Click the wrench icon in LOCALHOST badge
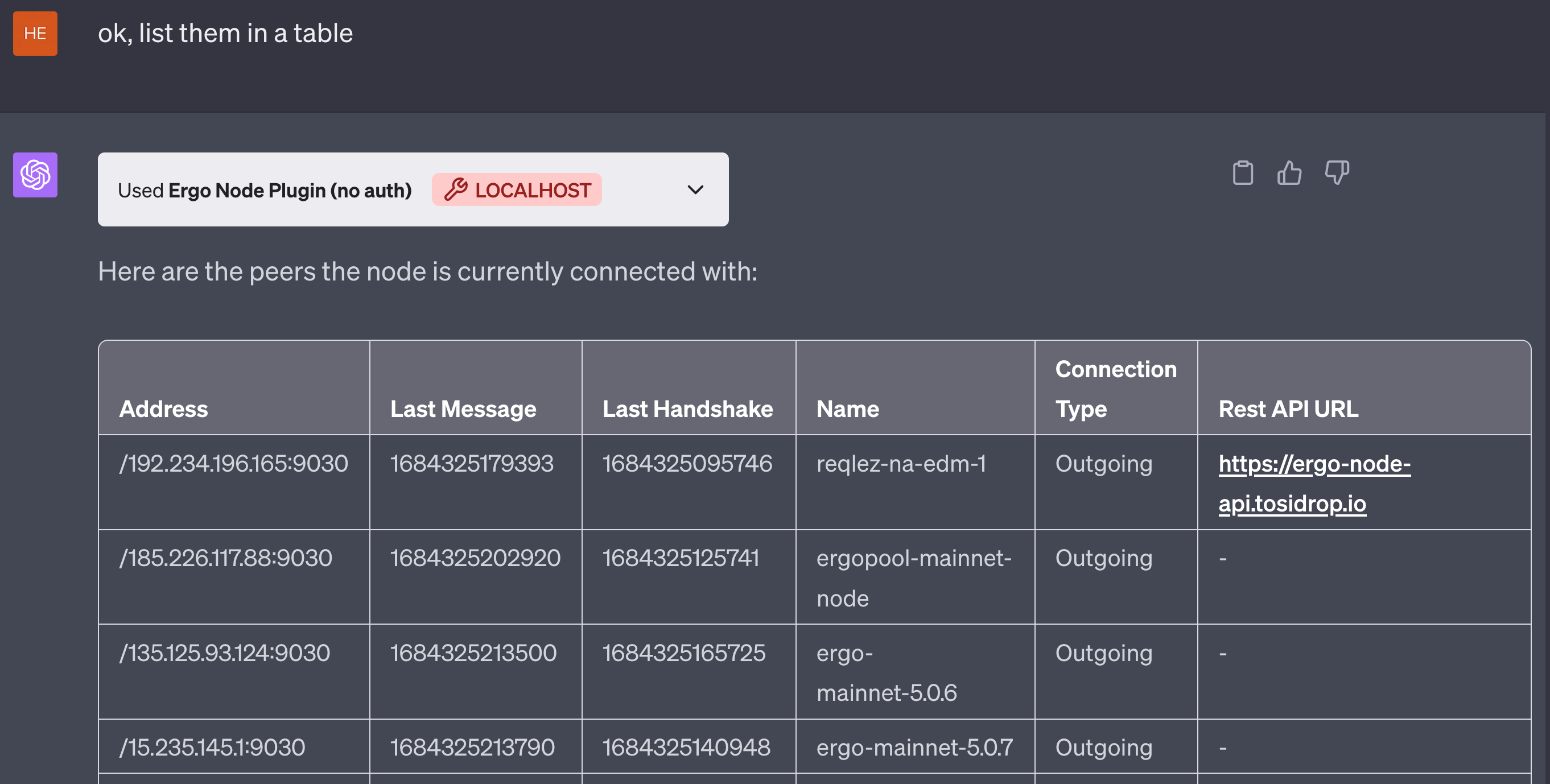Viewport: 1550px width, 784px height. point(455,189)
